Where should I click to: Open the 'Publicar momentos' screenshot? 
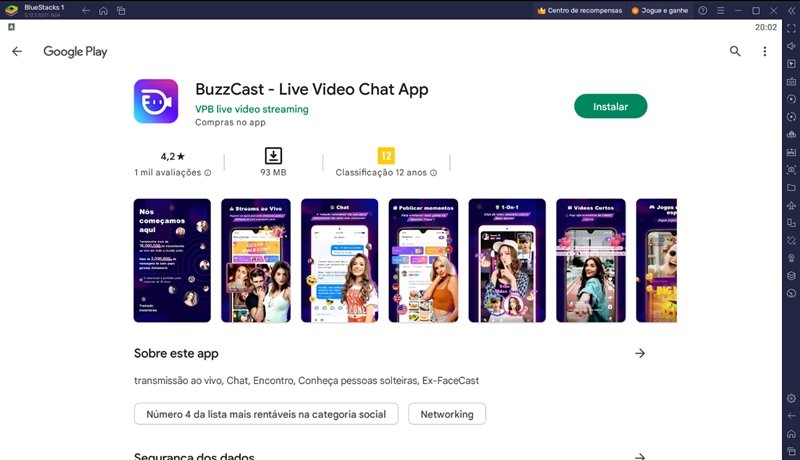pyautogui.click(x=423, y=261)
